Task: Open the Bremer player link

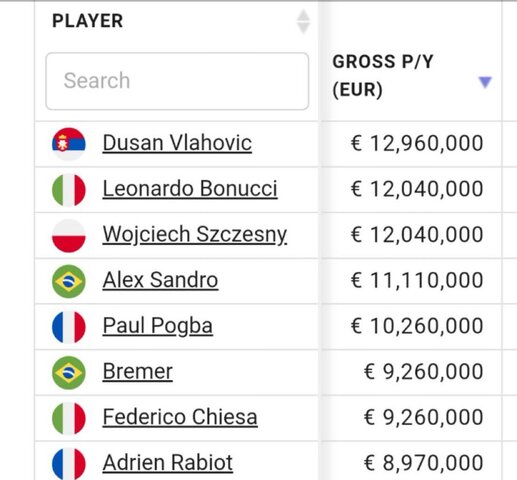Action: pyautogui.click(x=137, y=371)
